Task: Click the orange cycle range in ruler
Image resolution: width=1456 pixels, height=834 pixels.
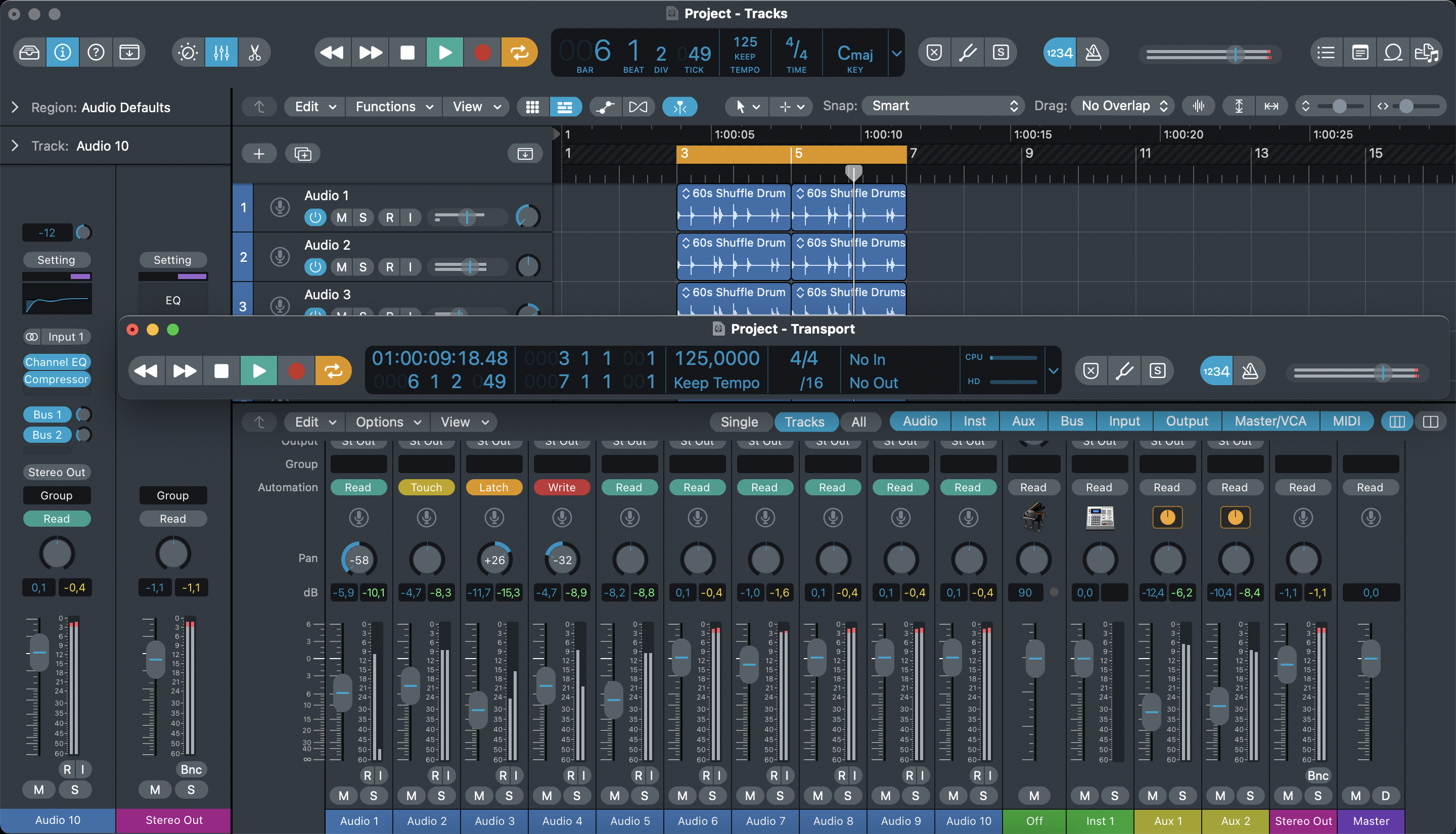Action: coord(791,154)
